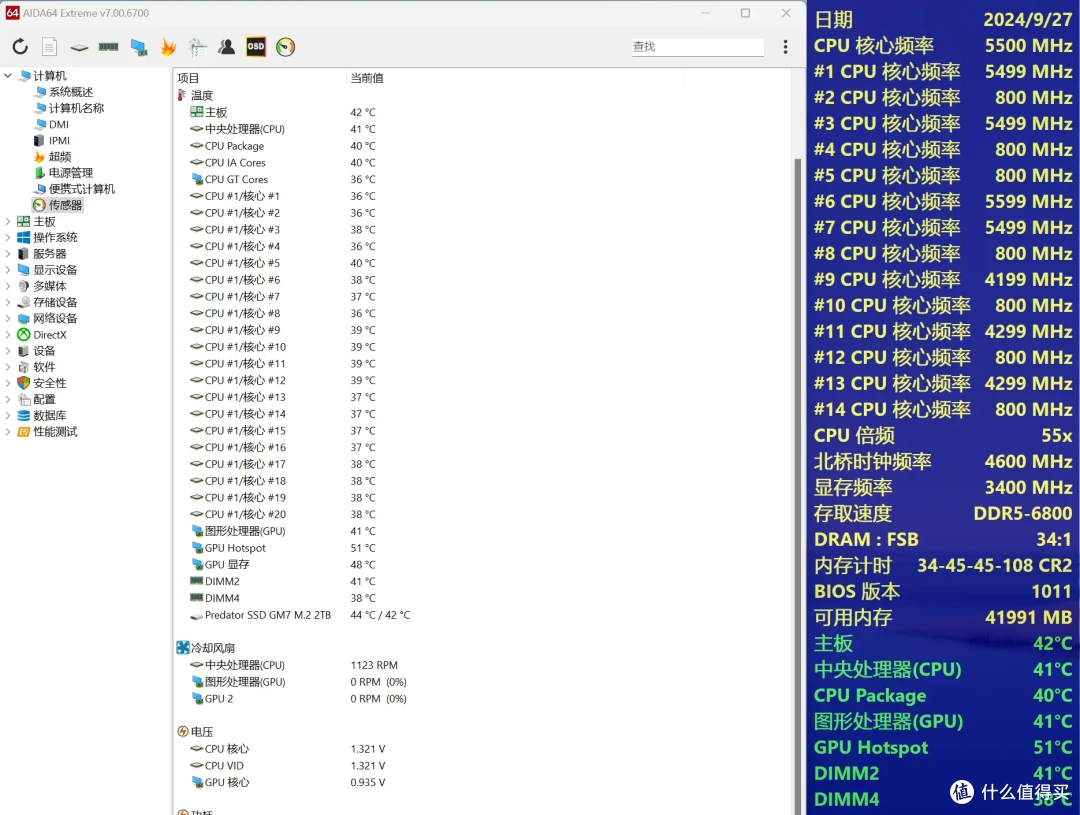Select the GPU 2 fan row
This screenshot has height=815, width=1080.
299,699
